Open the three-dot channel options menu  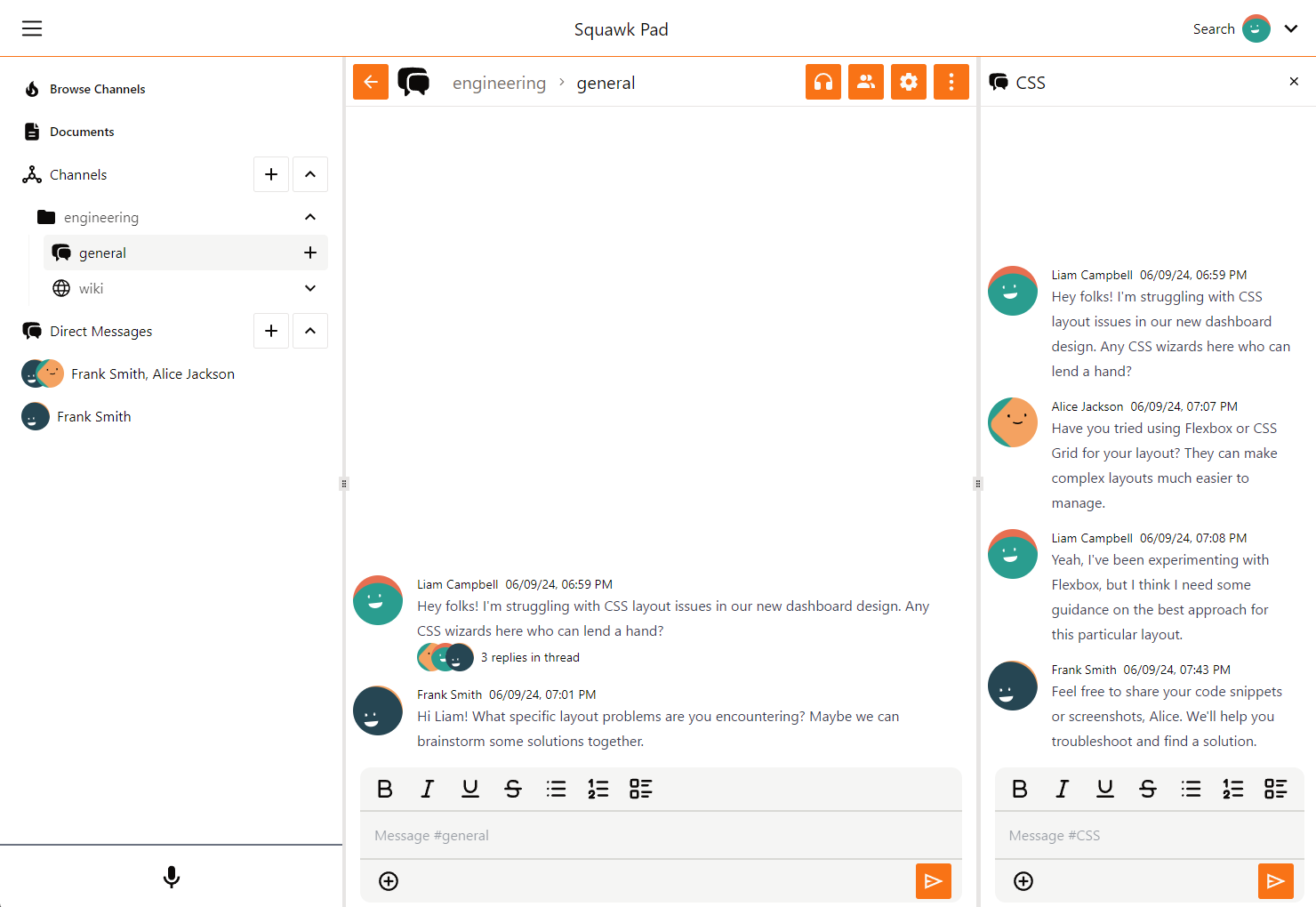(951, 81)
